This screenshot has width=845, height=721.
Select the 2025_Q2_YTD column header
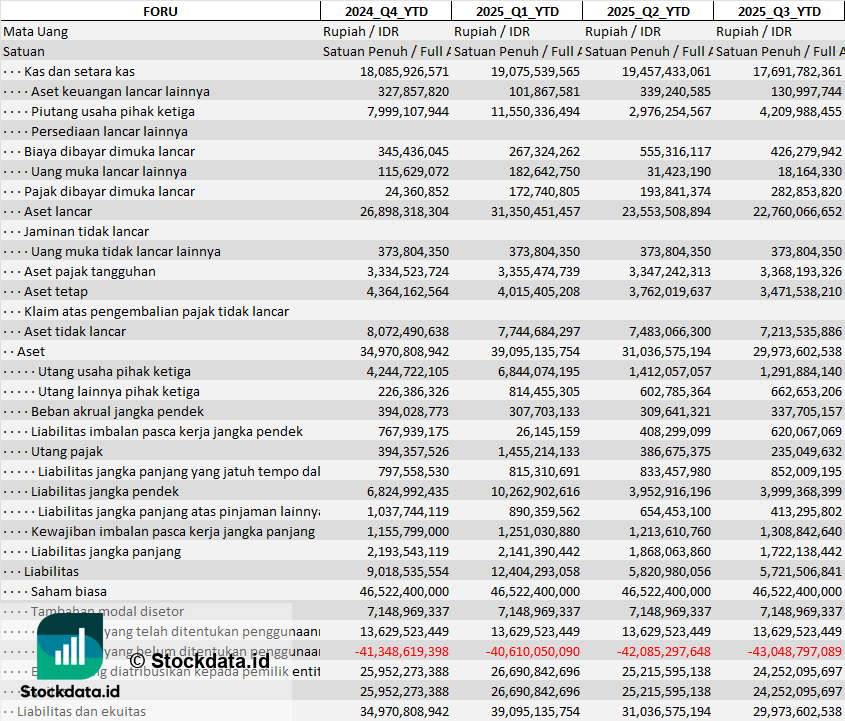[648, 11]
